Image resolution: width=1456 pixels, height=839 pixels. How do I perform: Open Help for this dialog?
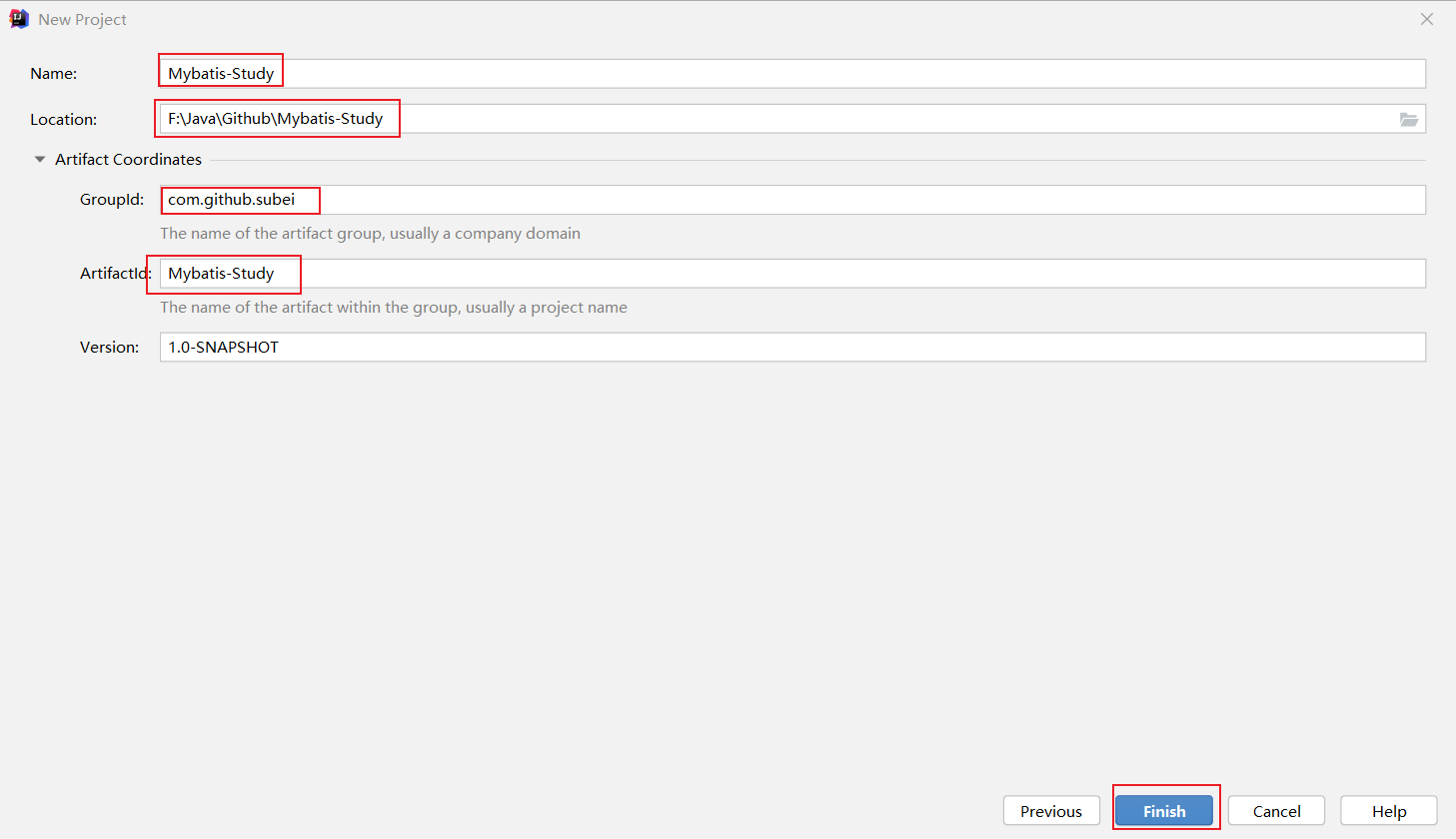click(1389, 811)
